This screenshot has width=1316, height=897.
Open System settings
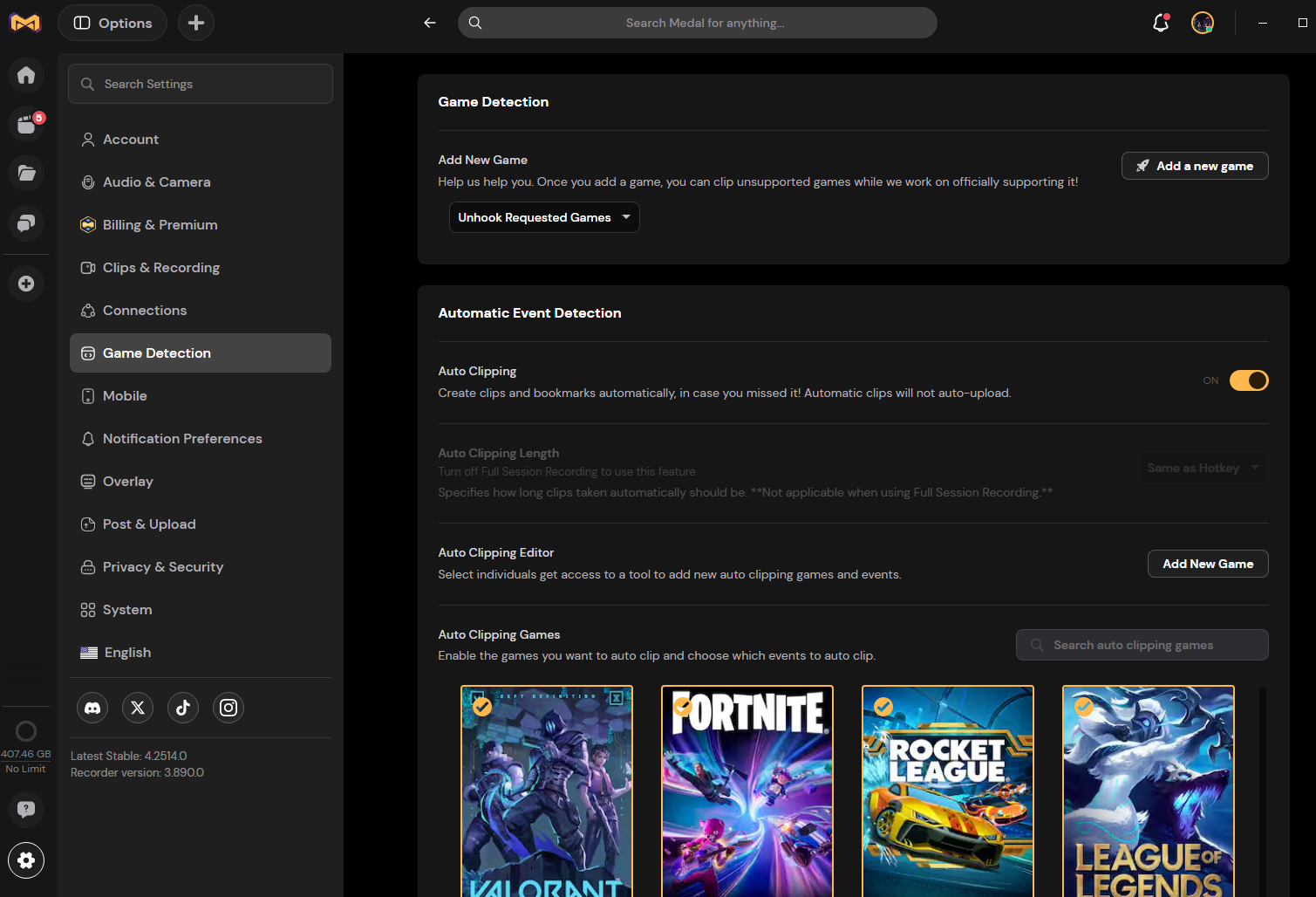click(201, 610)
